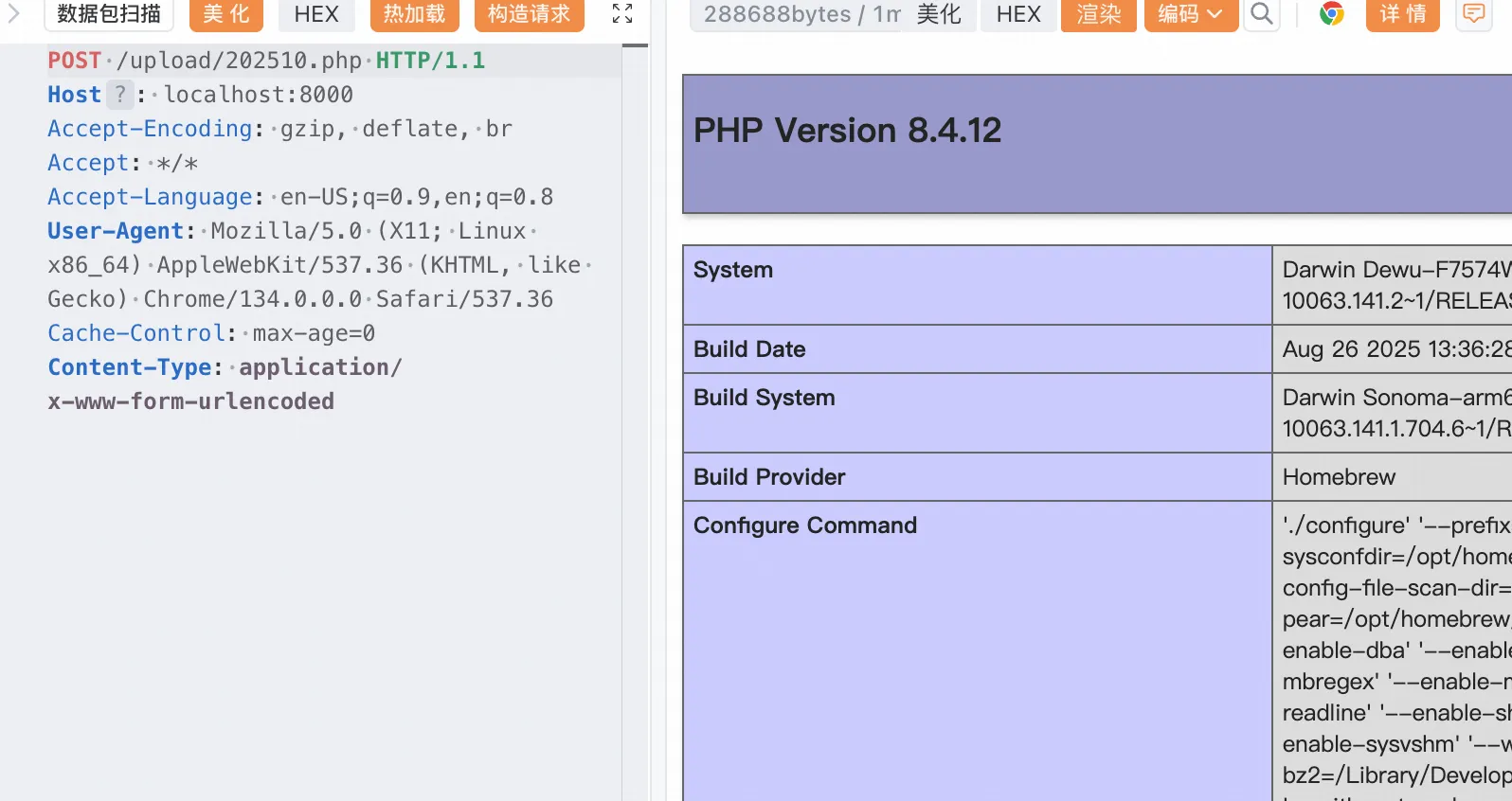Switch response view to 美化 tab

coord(938,14)
